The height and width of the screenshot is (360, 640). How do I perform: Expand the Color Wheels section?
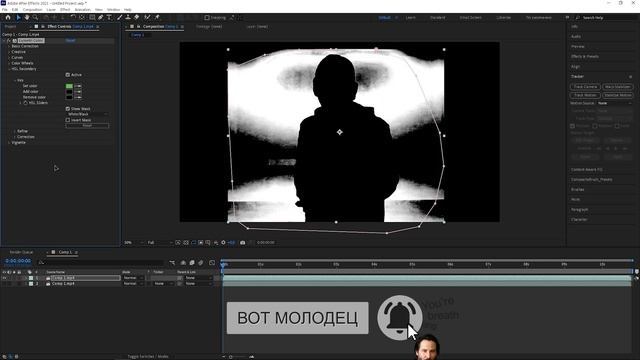pyautogui.click(x=9, y=63)
